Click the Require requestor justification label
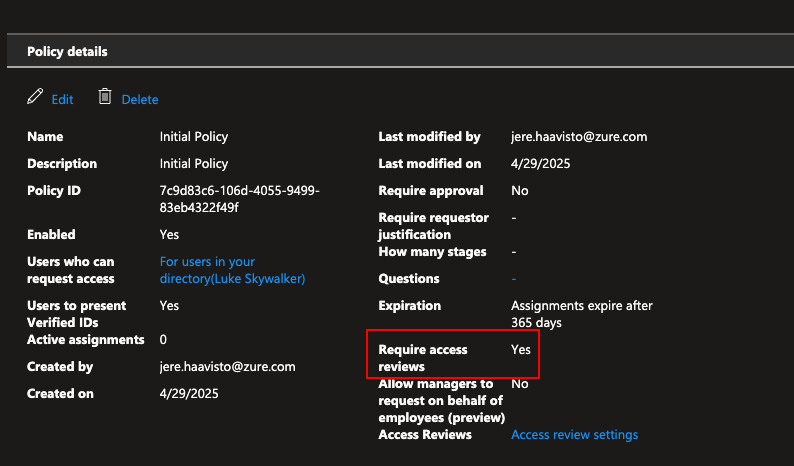Viewport: 794px width, 466px height. coord(433,226)
